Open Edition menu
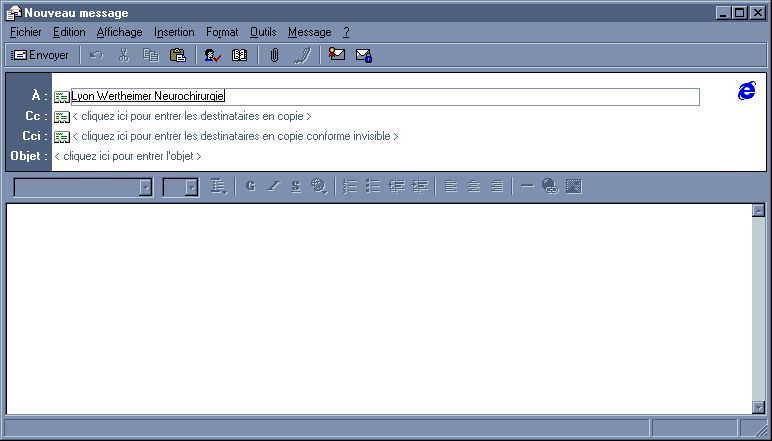Image resolution: width=772 pixels, height=441 pixels. coord(69,32)
